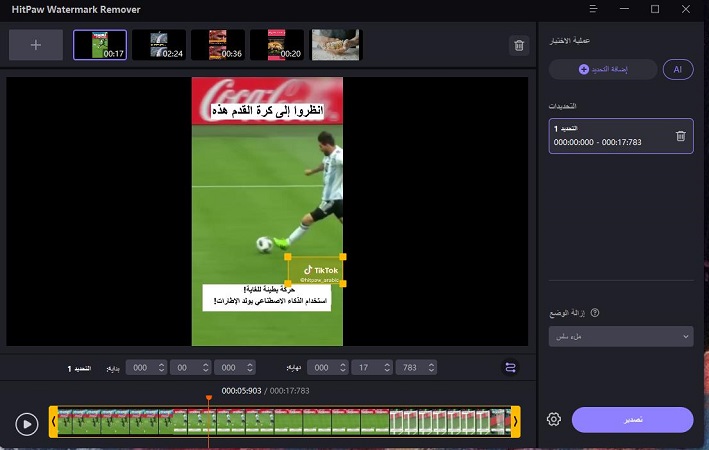709x450 pixels.
Task: Adjust end seconds stepper arrows next to 17
Action: pos(387,368)
